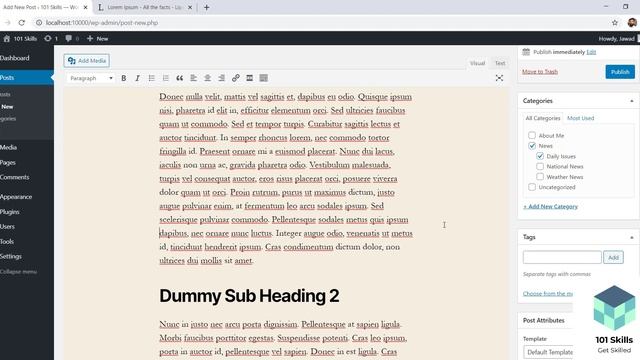Open the Comments menu
This screenshot has height=360, width=640.
coord(15,177)
